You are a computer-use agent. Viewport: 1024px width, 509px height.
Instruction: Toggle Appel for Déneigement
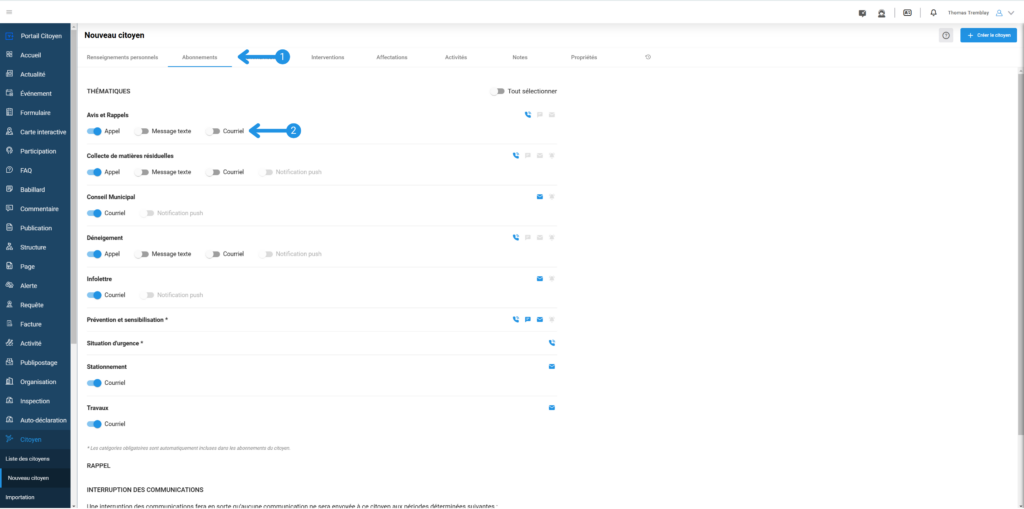pyautogui.click(x=95, y=254)
